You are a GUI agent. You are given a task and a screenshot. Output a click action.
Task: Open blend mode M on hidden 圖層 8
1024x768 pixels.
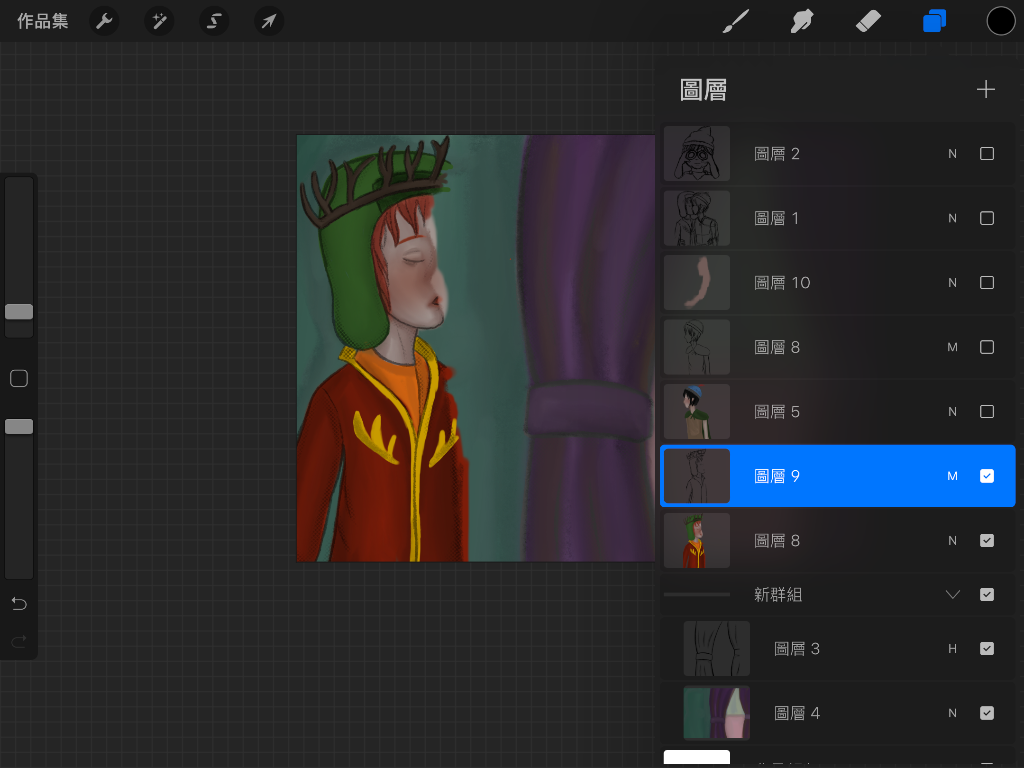pos(952,347)
